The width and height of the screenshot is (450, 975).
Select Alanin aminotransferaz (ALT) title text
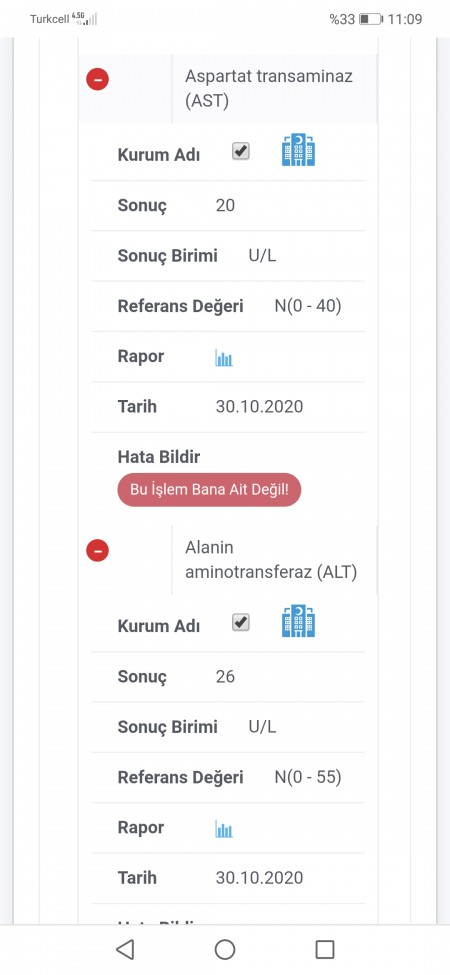point(271,560)
